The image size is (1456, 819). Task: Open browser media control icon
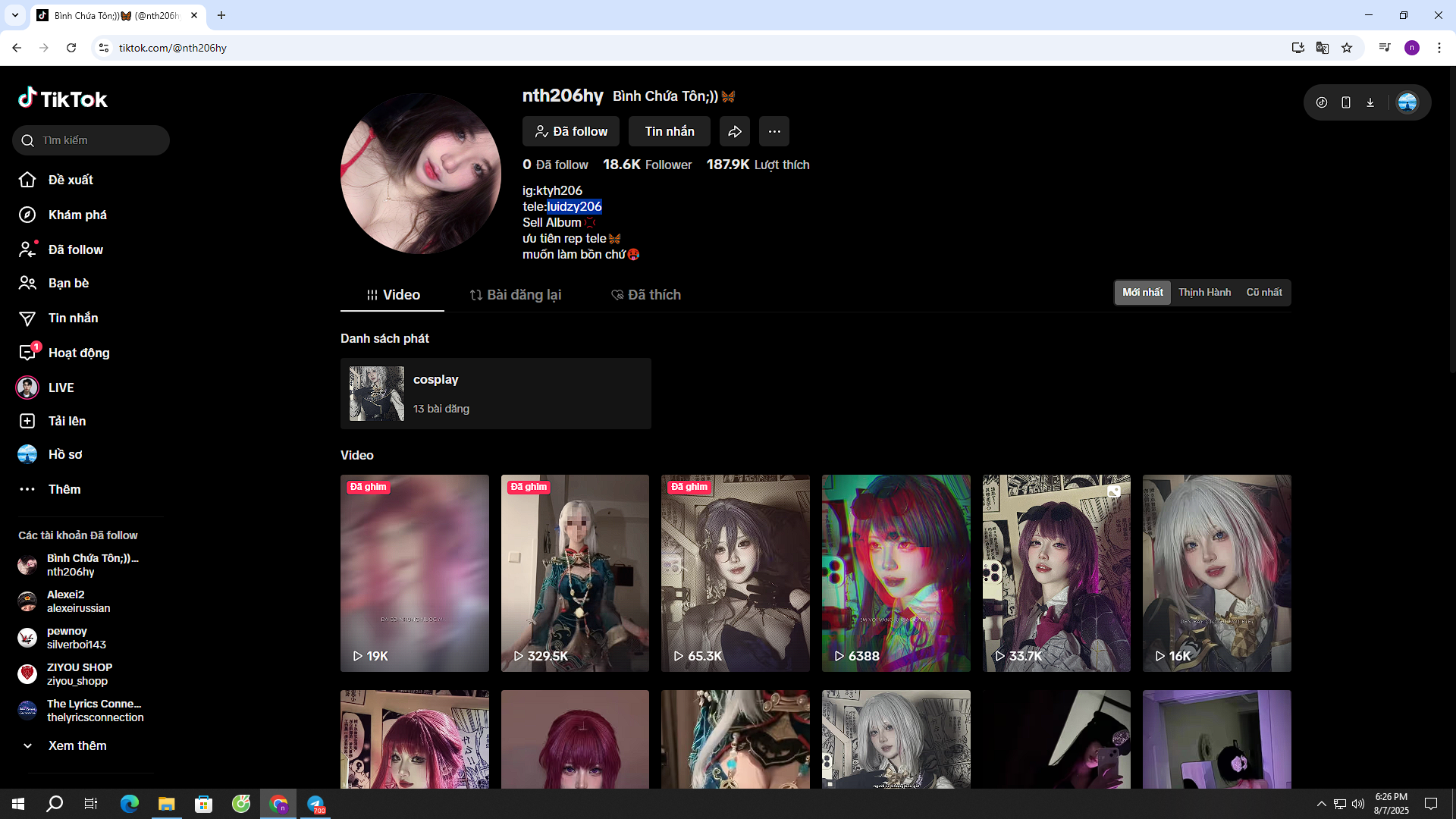pos(1385,48)
